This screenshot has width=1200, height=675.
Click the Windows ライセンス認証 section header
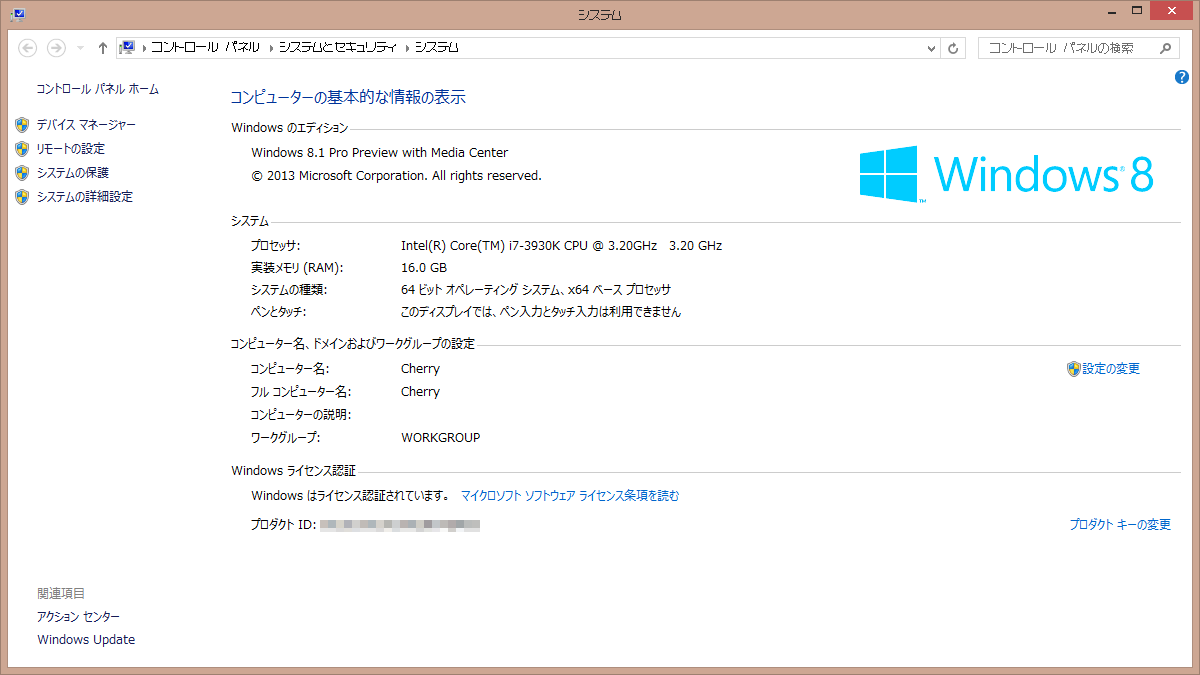293,471
